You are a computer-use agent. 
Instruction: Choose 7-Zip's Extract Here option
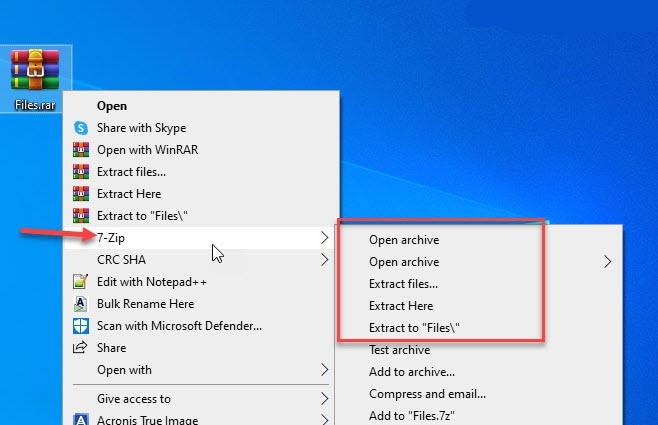click(479, 306)
